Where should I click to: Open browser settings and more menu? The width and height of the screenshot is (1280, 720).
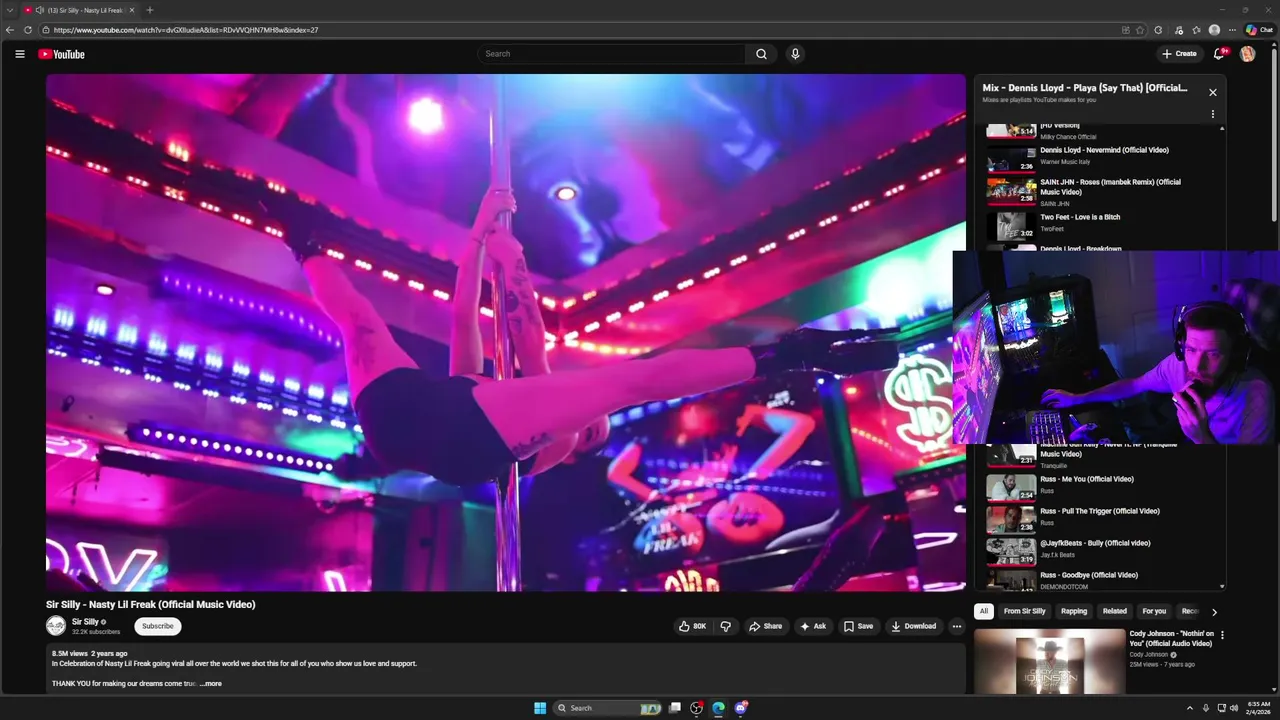click(x=1232, y=30)
